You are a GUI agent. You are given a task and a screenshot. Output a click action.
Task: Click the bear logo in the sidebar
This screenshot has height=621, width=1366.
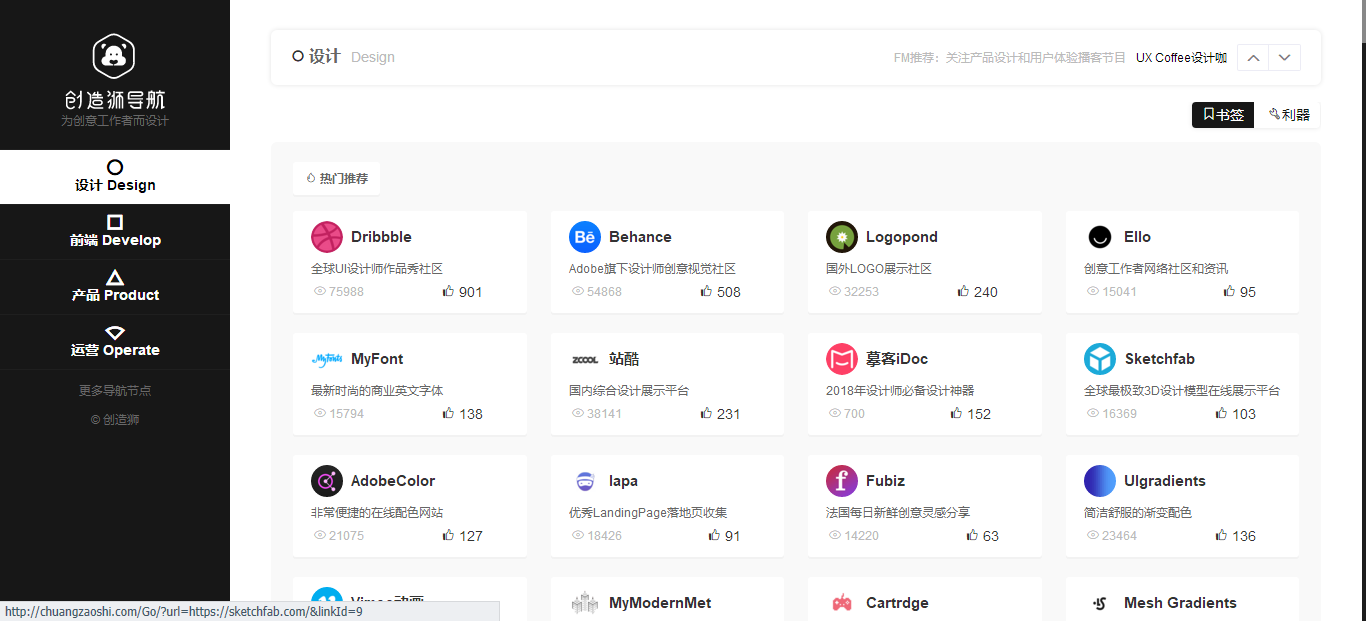[114, 56]
